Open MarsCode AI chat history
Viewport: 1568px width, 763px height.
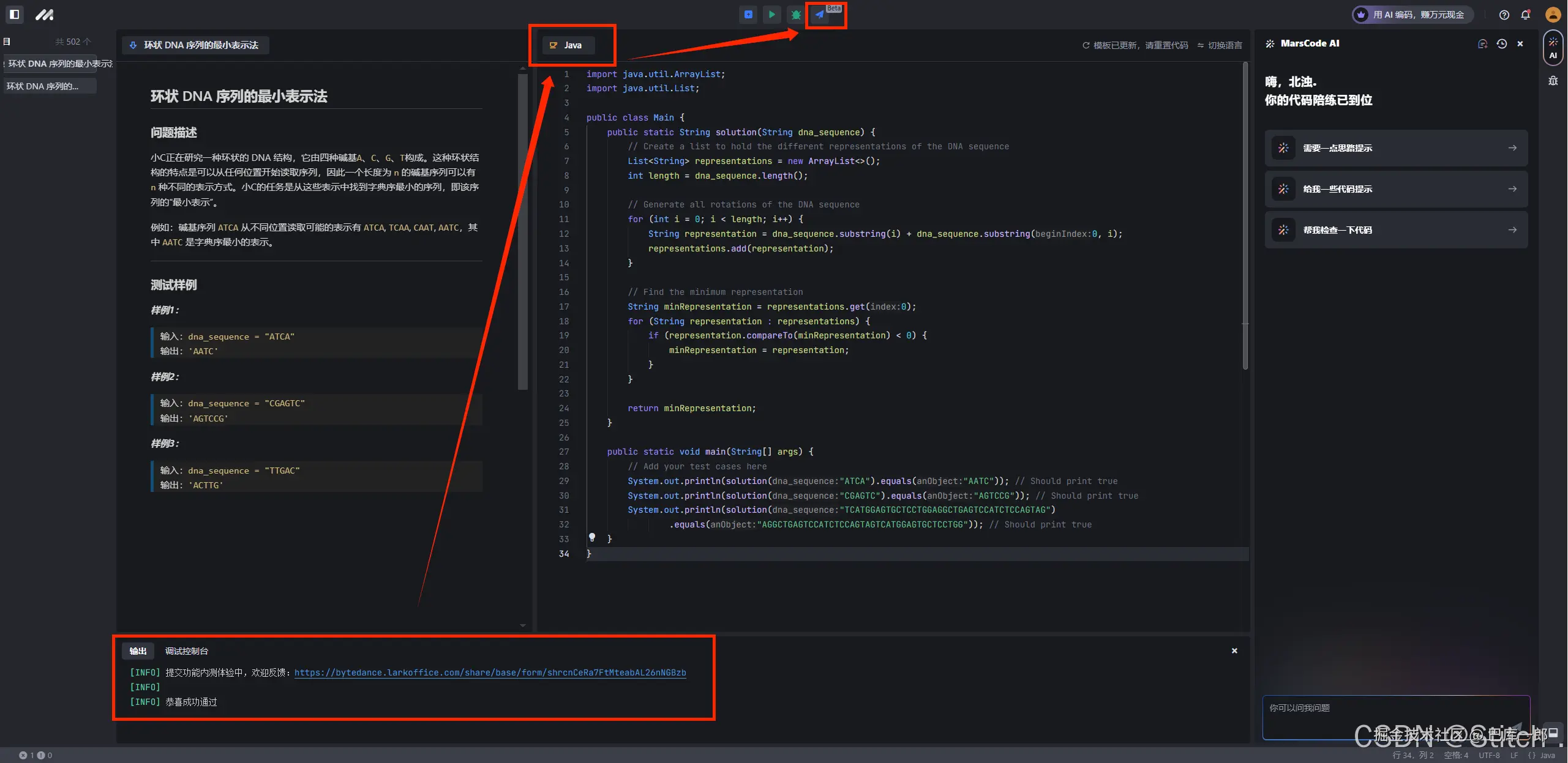(x=1501, y=44)
